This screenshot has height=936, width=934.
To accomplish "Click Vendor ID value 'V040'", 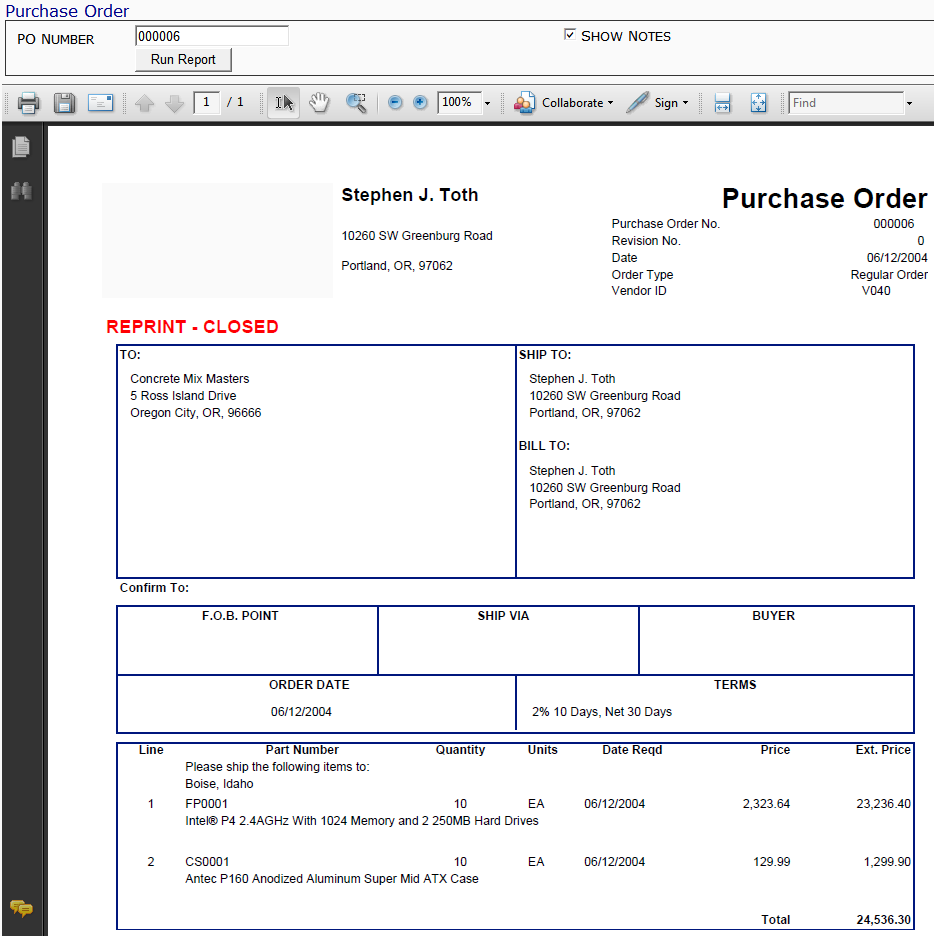I will tap(876, 291).
